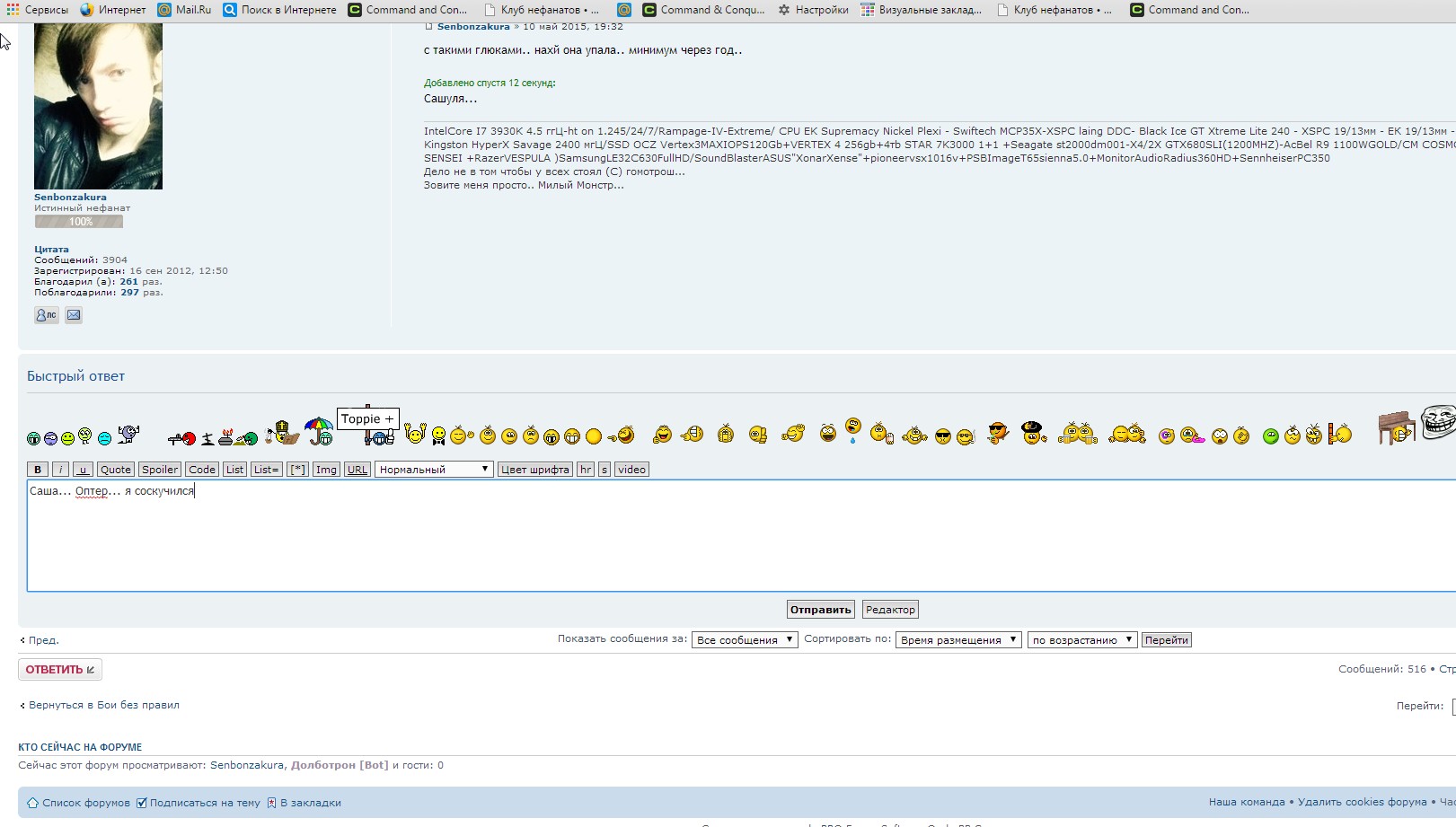Image resolution: width=1456 pixels, height=827 pixels.
Task: Open the по возрастанию sort order dropdown
Action: click(x=1081, y=640)
